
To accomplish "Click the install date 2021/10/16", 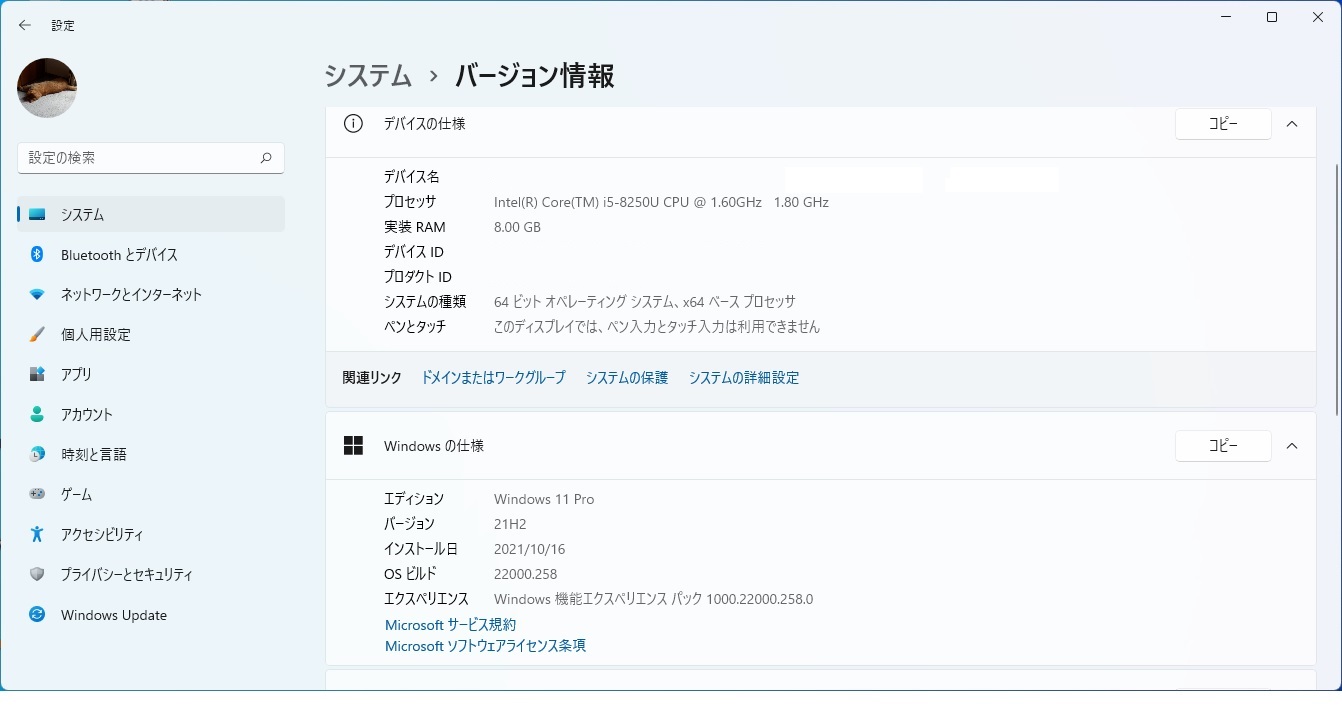I will point(529,549).
